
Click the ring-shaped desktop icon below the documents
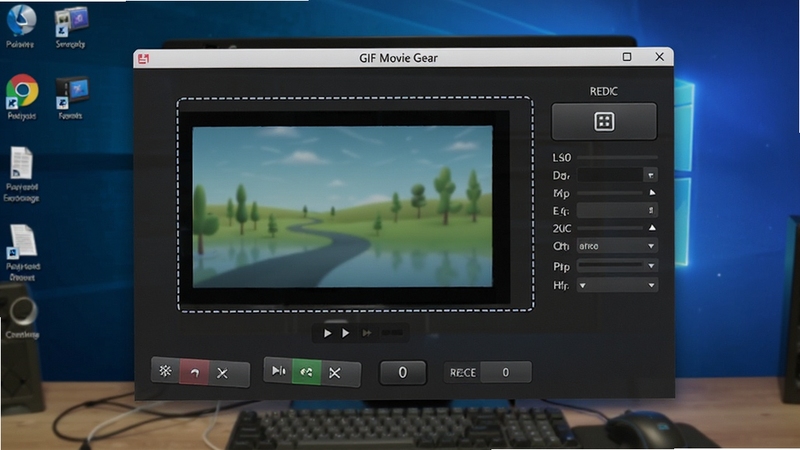22,310
